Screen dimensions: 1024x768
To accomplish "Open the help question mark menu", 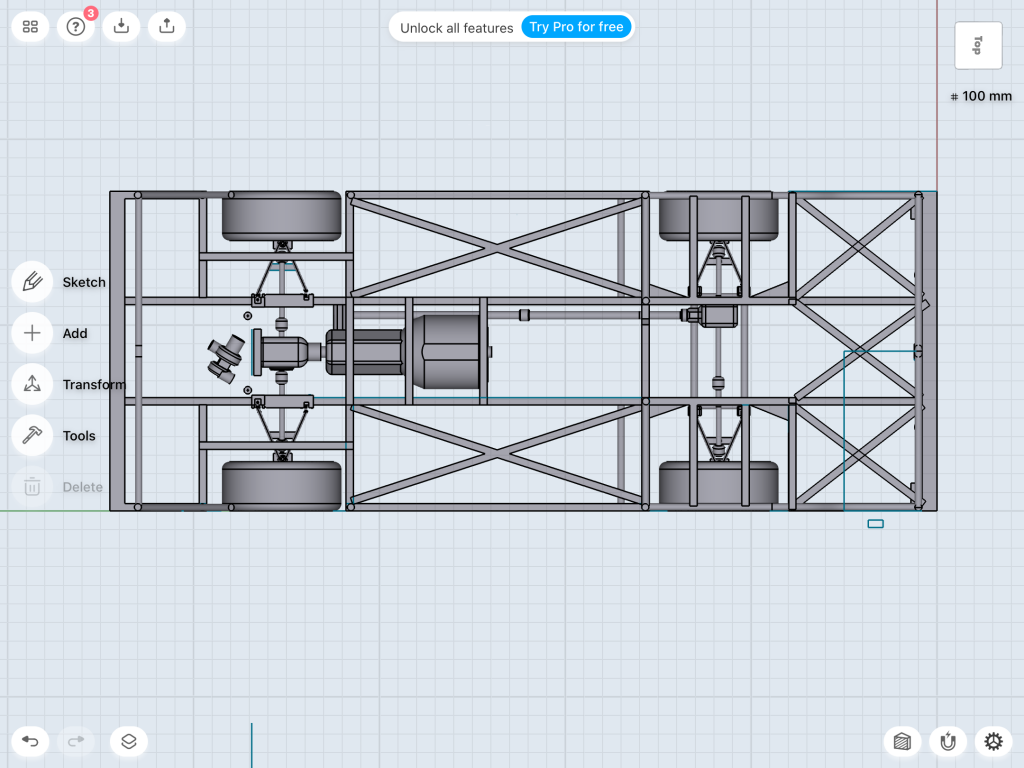I will tap(76, 27).
